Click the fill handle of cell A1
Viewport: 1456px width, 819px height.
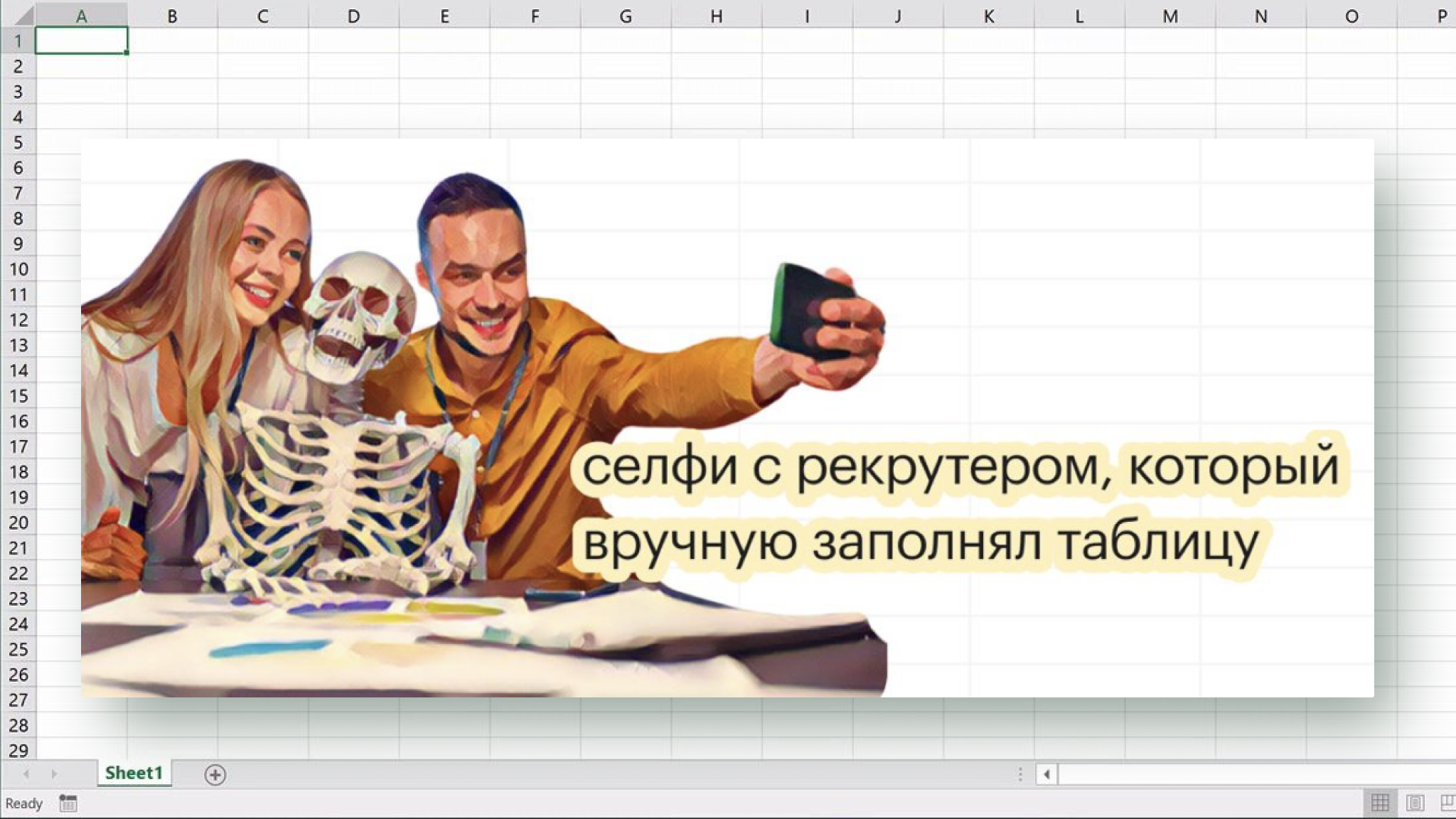[x=127, y=53]
